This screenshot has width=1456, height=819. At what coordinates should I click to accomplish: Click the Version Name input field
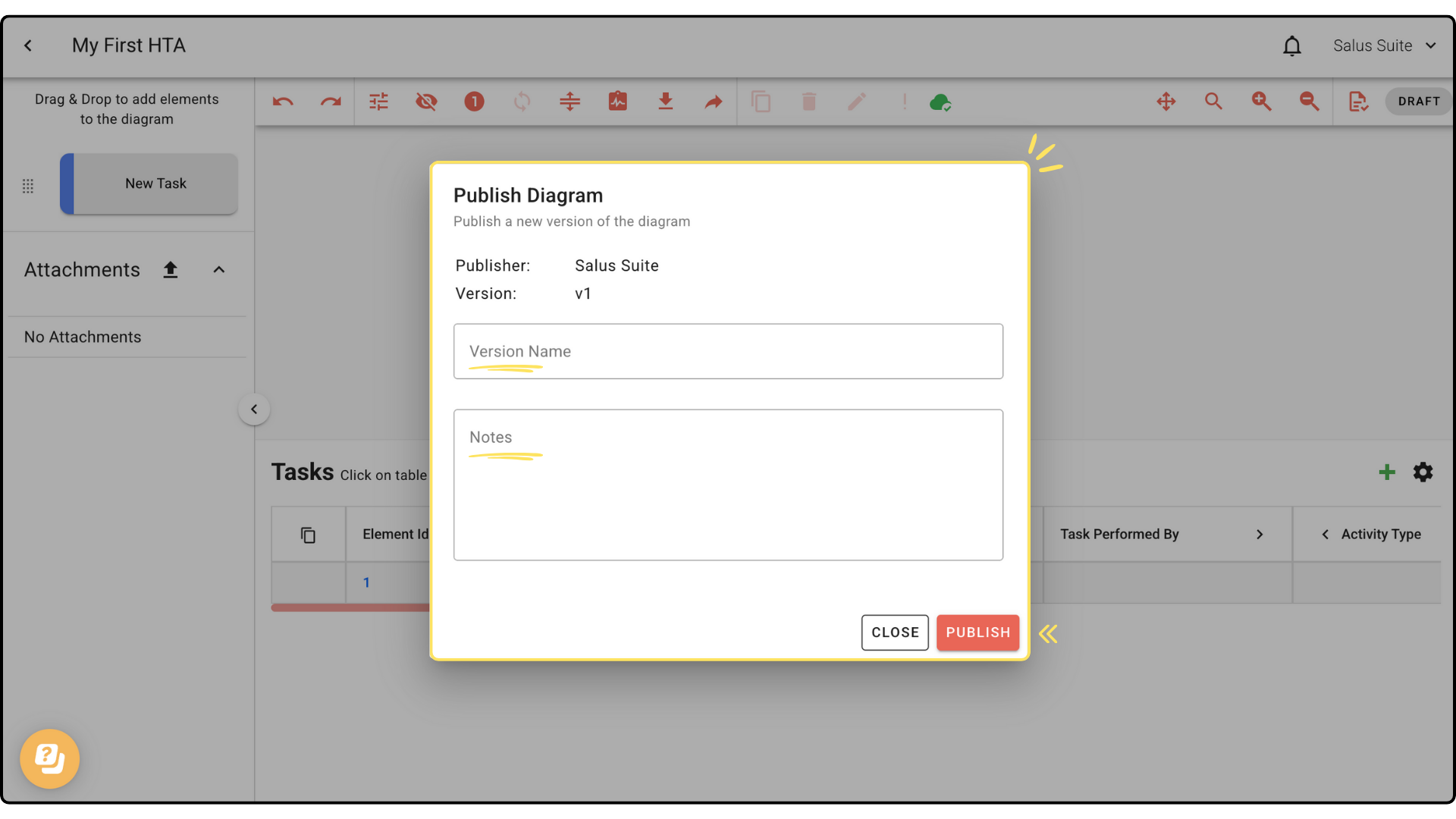click(728, 352)
